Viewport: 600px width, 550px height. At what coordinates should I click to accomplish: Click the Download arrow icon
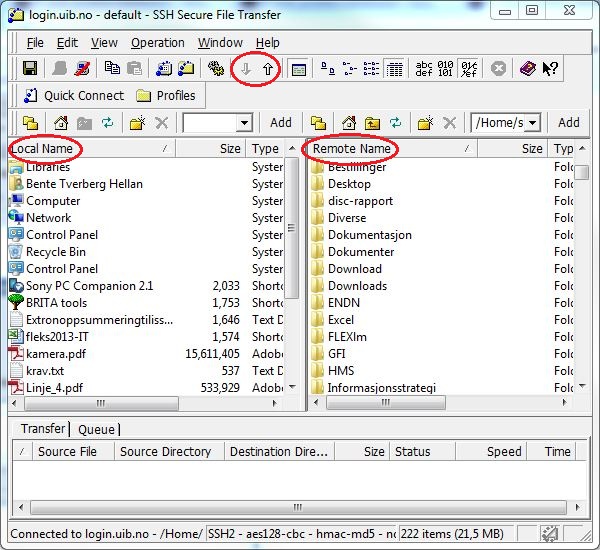coord(245,69)
